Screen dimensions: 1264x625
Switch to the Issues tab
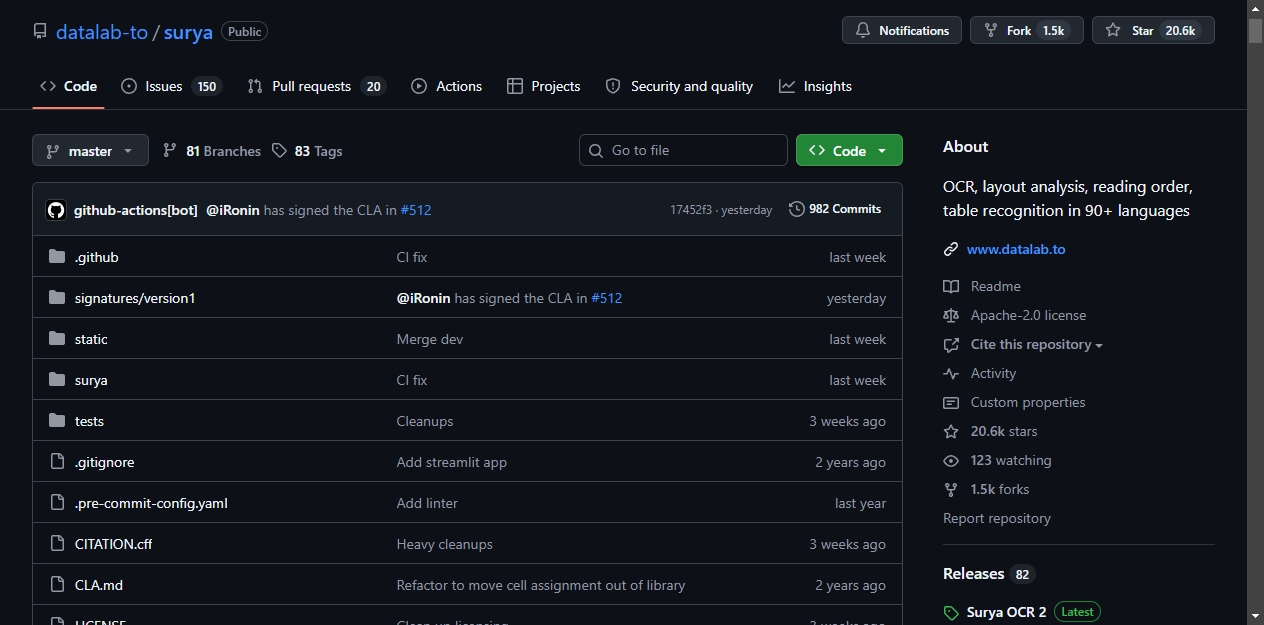coord(170,86)
